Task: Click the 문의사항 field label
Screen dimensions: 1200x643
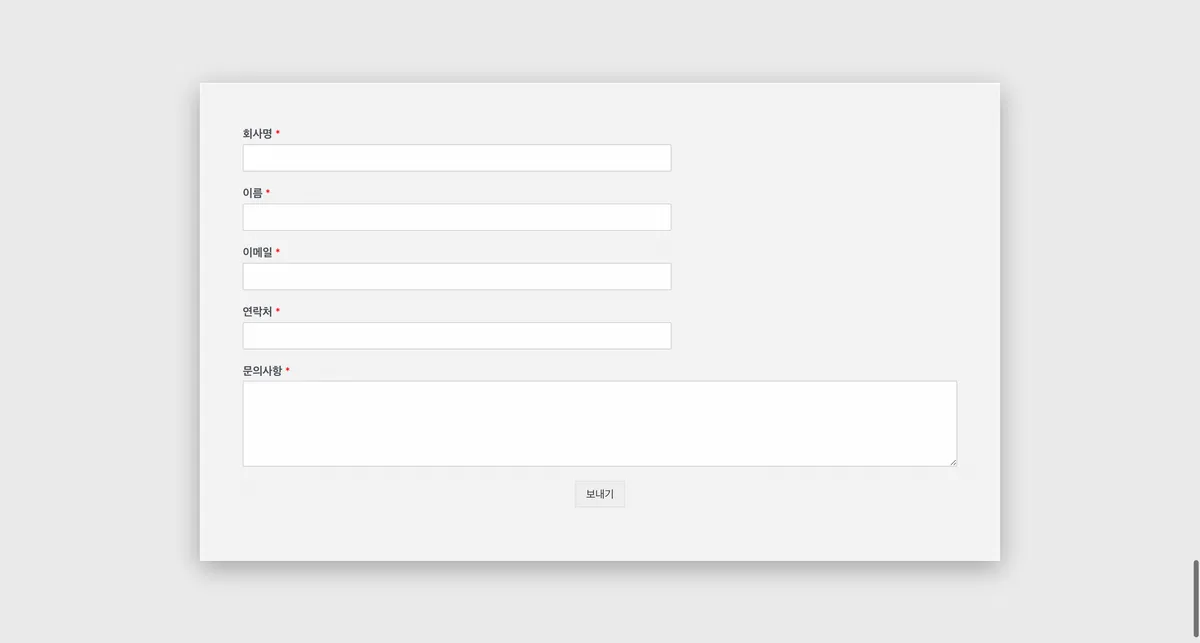Action: [262, 371]
